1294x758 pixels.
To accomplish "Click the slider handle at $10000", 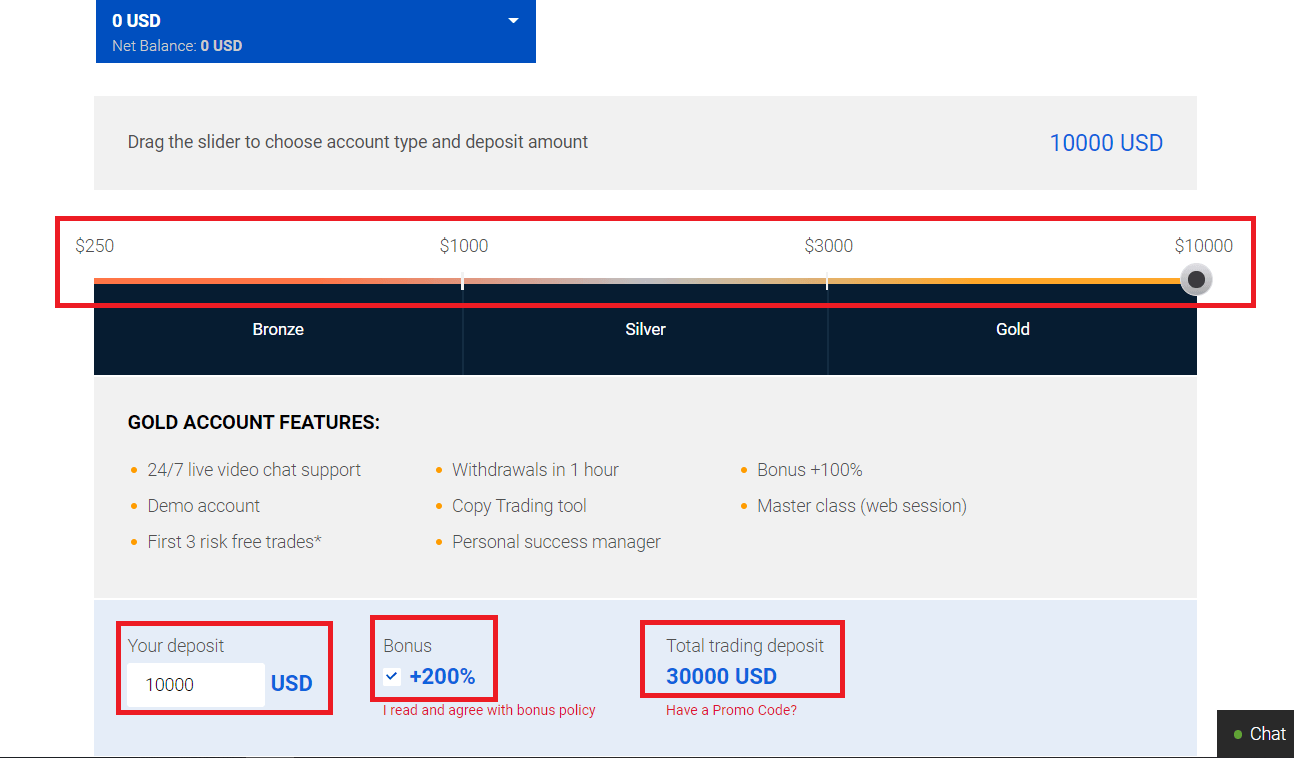I will [x=1196, y=279].
